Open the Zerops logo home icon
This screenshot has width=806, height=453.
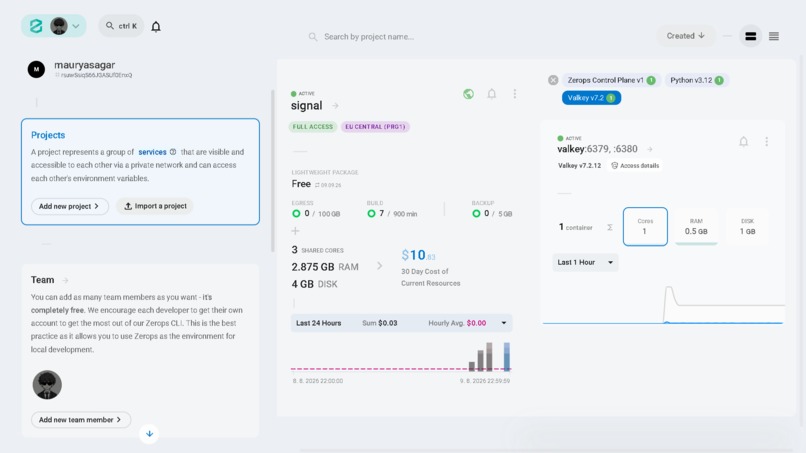coord(35,26)
